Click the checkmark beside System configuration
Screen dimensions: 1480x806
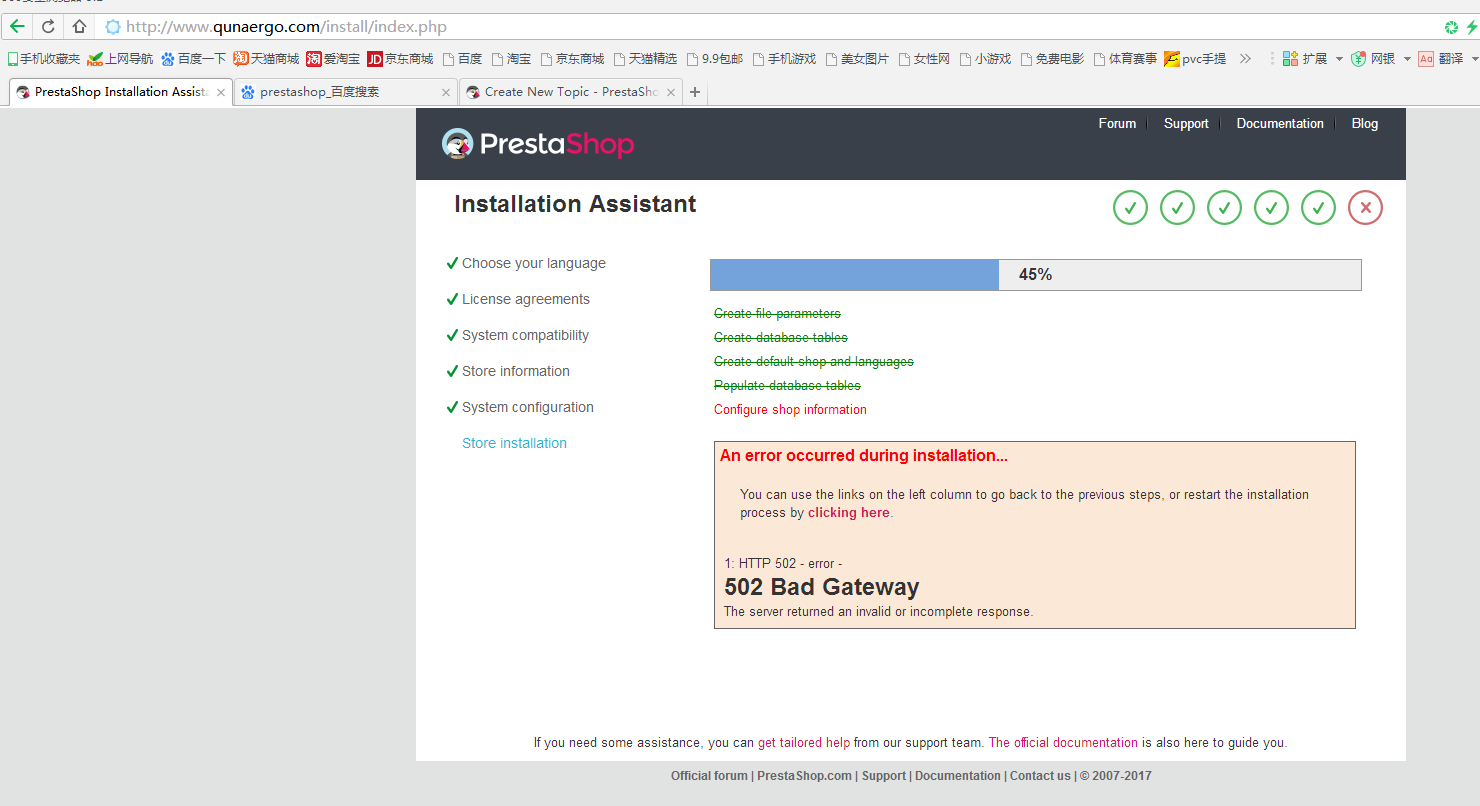click(452, 407)
